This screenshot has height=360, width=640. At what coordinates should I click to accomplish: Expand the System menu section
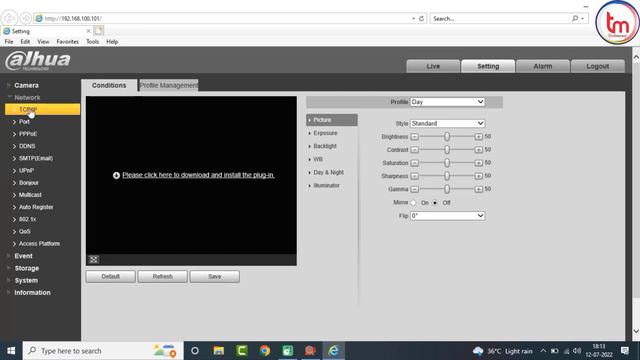point(26,280)
